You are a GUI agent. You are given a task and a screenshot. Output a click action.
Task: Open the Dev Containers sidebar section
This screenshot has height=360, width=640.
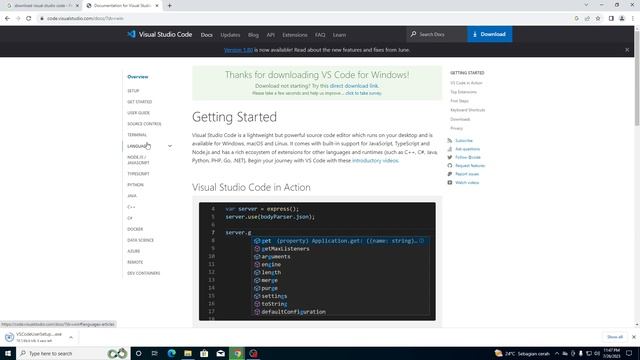click(144, 273)
